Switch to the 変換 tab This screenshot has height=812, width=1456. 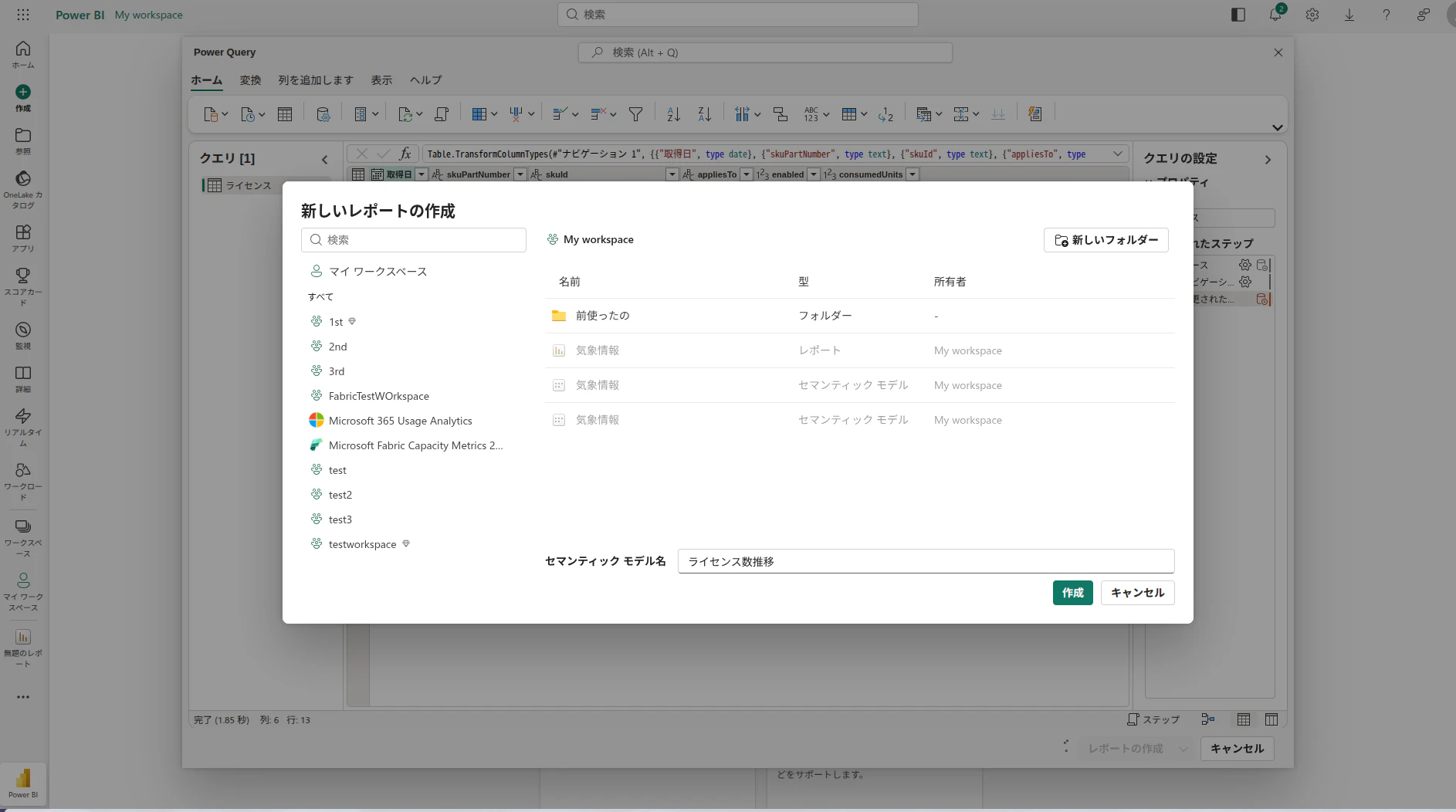click(250, 80)
